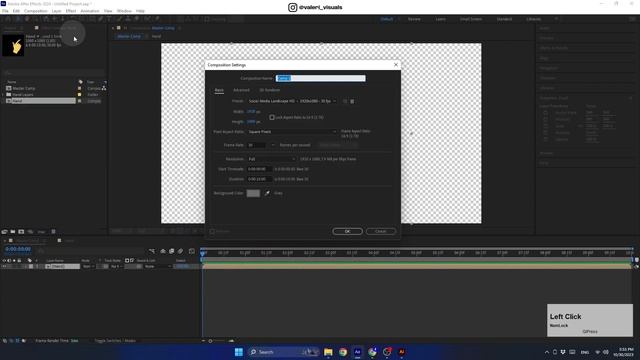Close the Composition Settings dialog
The height and width of the screenshot is (360, 640).
396,65
